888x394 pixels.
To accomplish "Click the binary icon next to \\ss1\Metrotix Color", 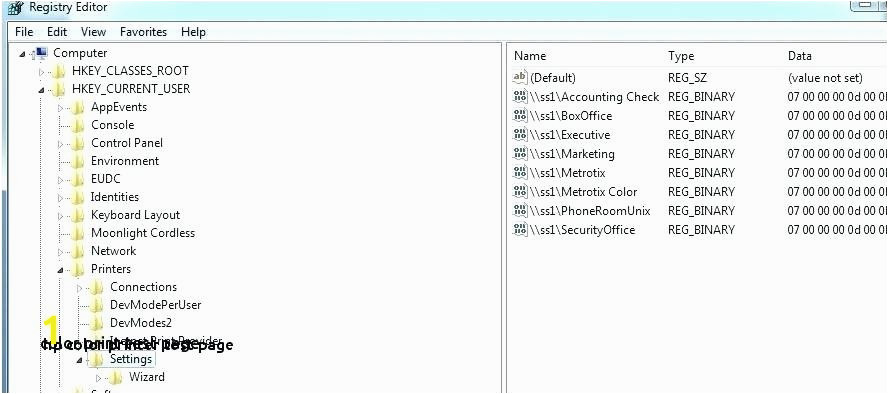I will 519,192.
